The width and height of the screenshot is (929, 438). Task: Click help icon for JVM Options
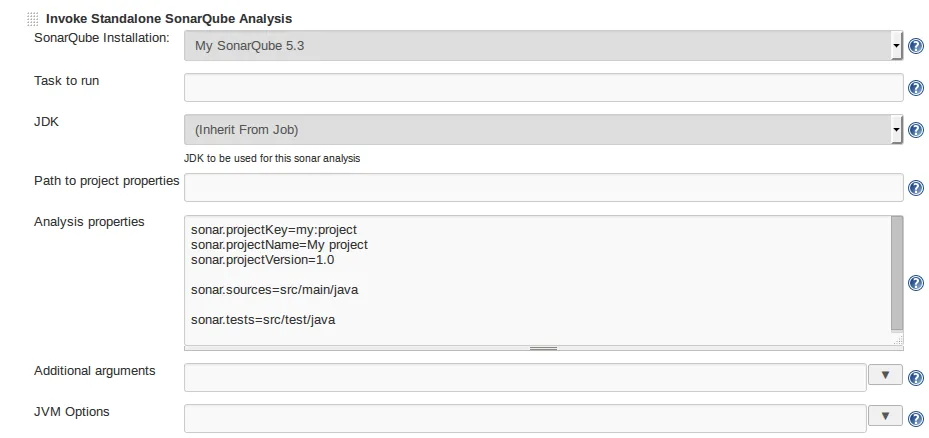tap(915, 418)
